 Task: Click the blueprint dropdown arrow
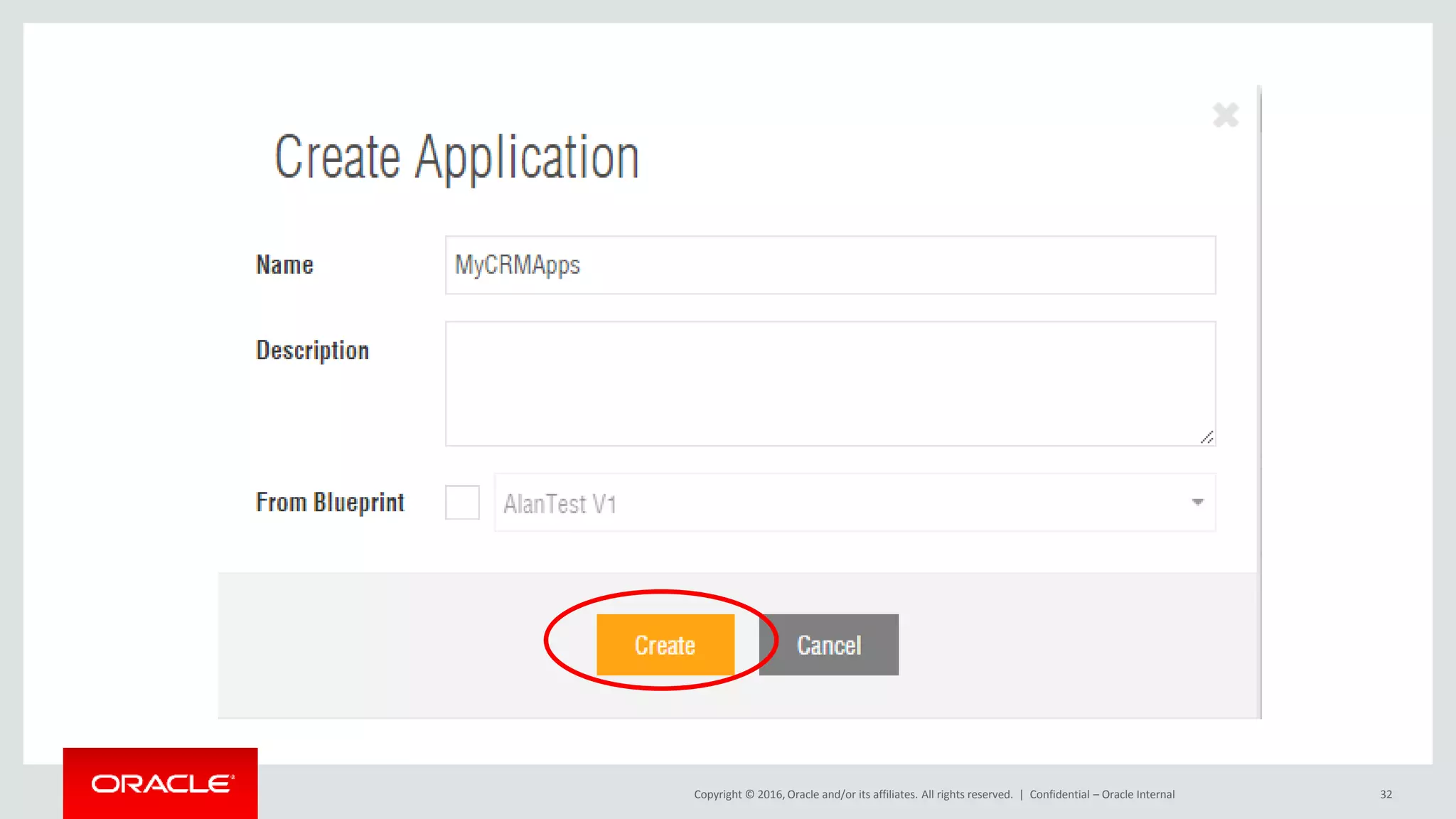(x=1197, y=503)
